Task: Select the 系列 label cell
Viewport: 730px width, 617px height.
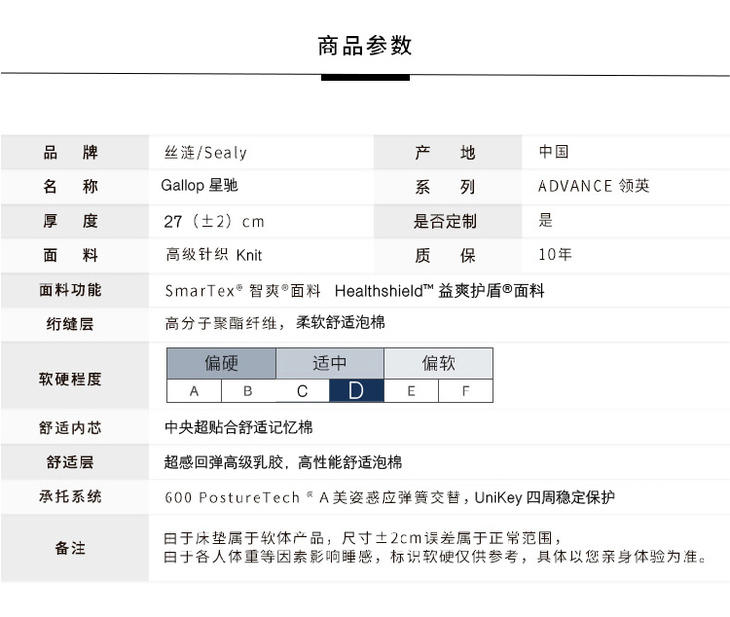Action: point(447,187)
